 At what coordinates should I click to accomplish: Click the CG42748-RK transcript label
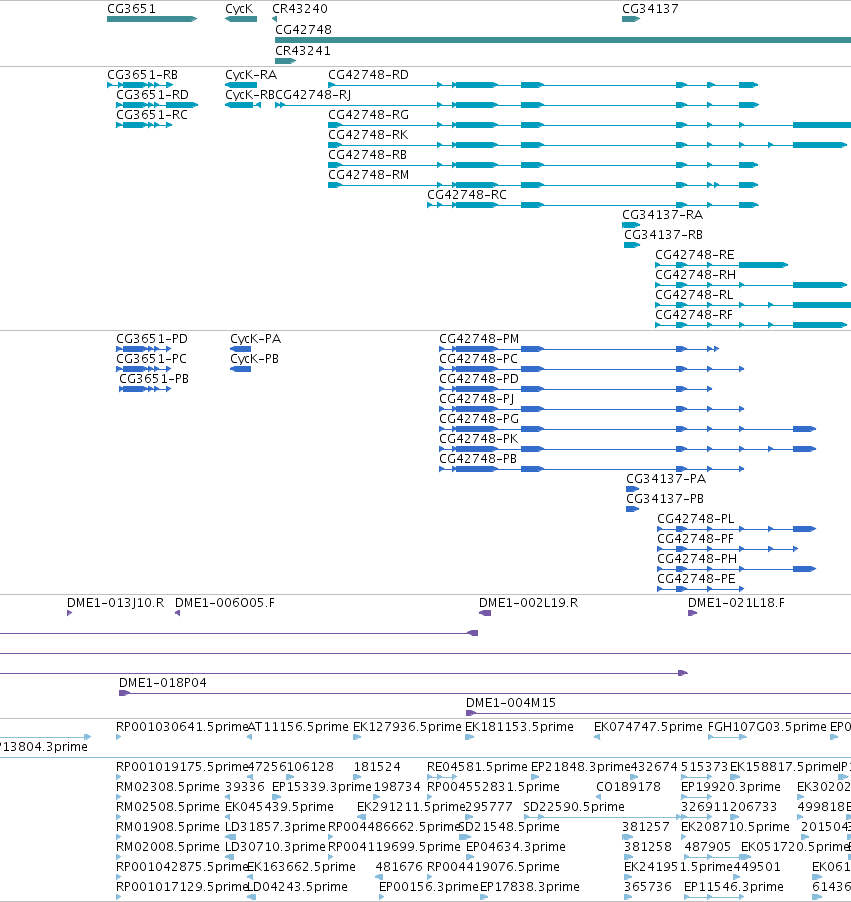click(368, 135)
